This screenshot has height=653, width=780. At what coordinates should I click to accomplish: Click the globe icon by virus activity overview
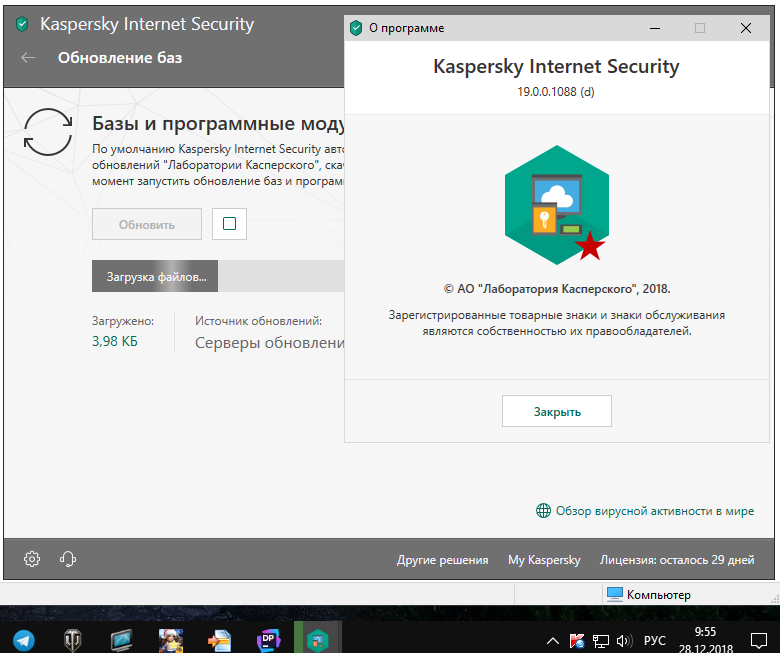coord(543,511)
